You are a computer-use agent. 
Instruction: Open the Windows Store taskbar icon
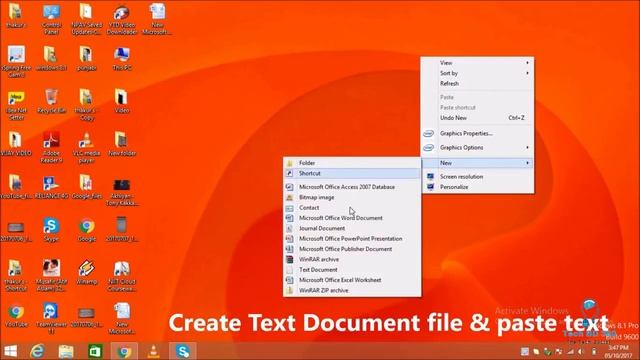tap(95, 351)
